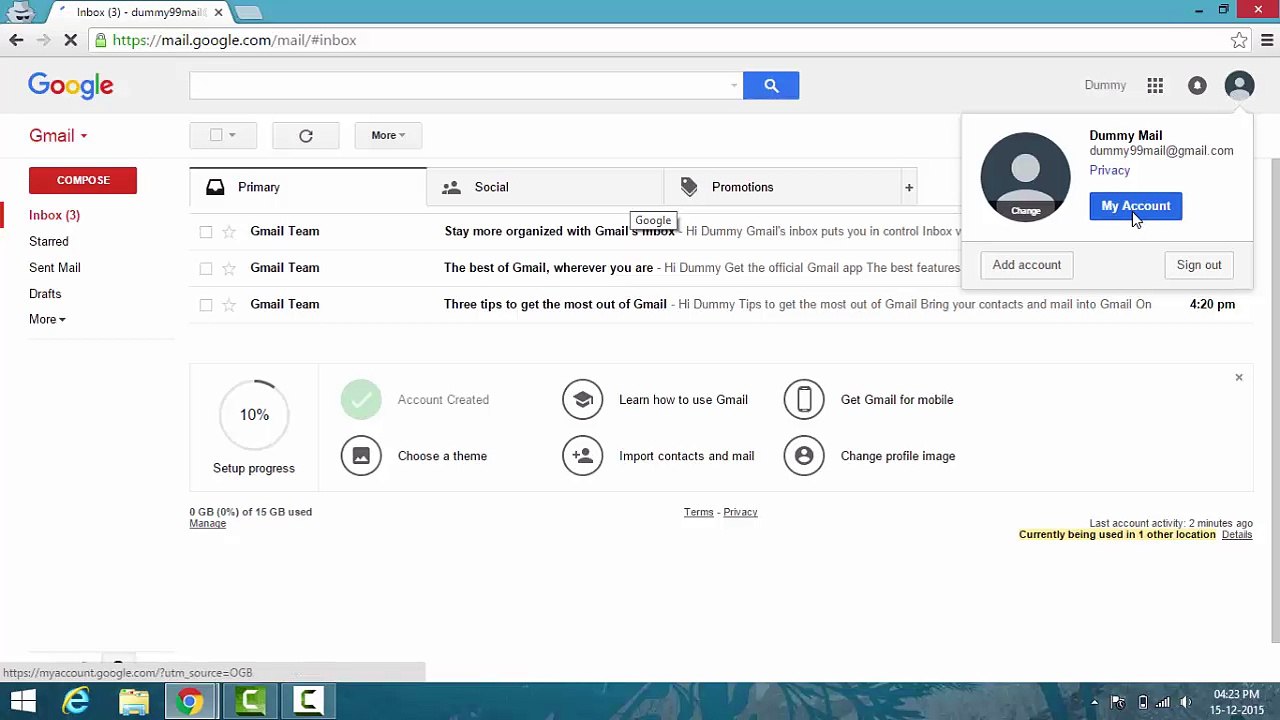
Task: Tick checkbox for 'Stay more organized' email
Action: [206, 232]
